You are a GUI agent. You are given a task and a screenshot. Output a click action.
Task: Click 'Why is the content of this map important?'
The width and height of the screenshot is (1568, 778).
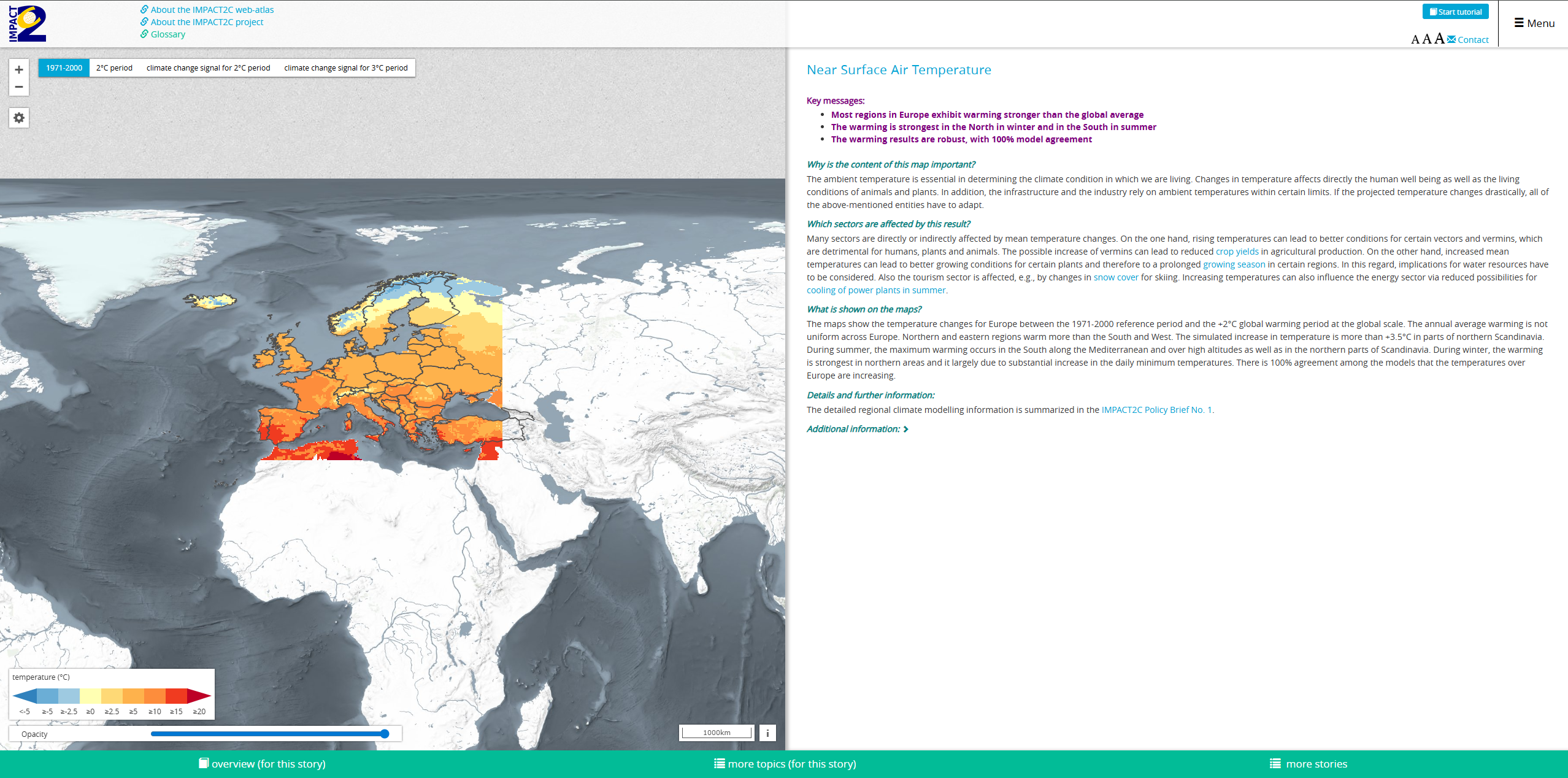(891, 164)
